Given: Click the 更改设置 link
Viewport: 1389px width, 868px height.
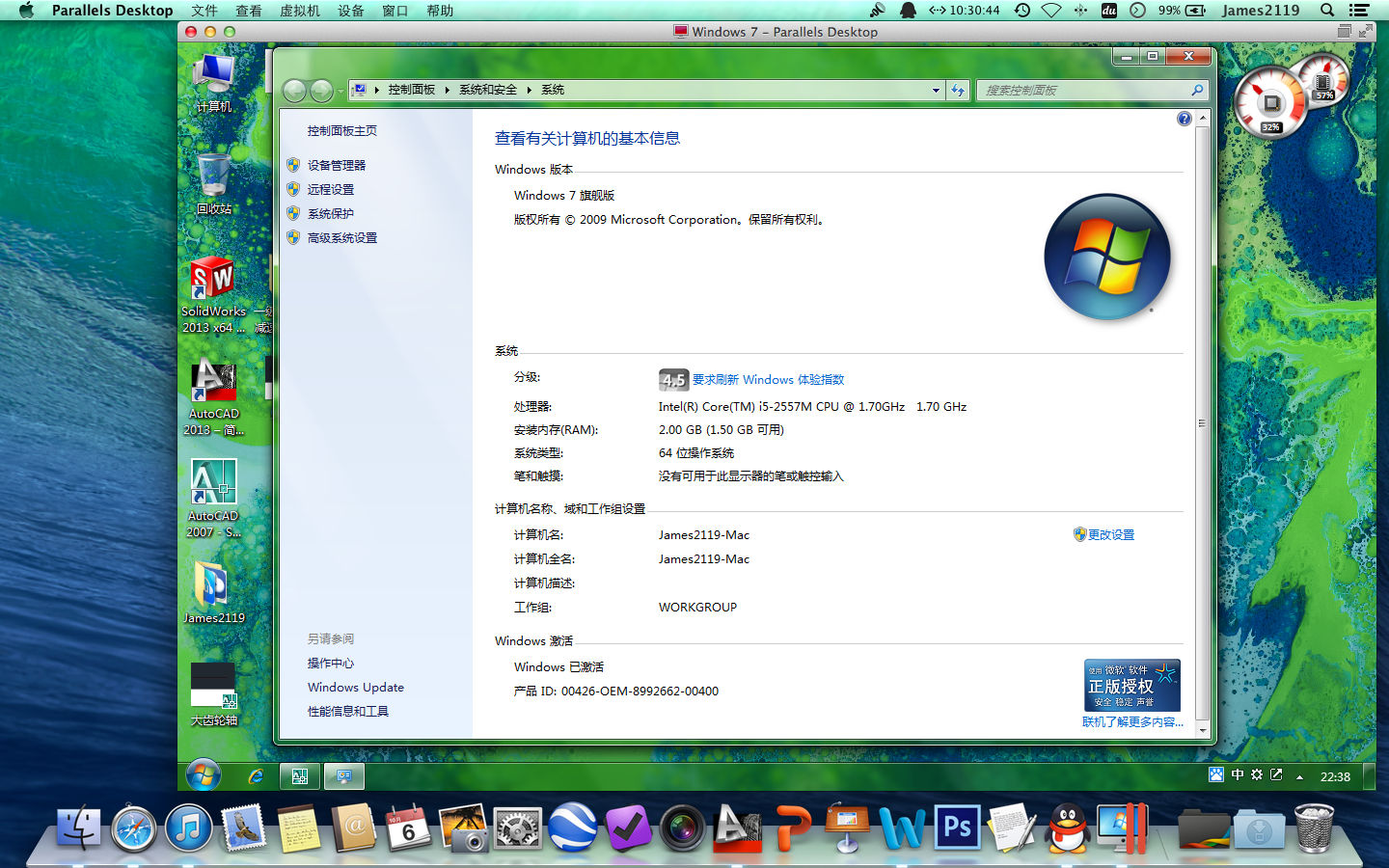Looking at the screenshot, I should 1111,535.
